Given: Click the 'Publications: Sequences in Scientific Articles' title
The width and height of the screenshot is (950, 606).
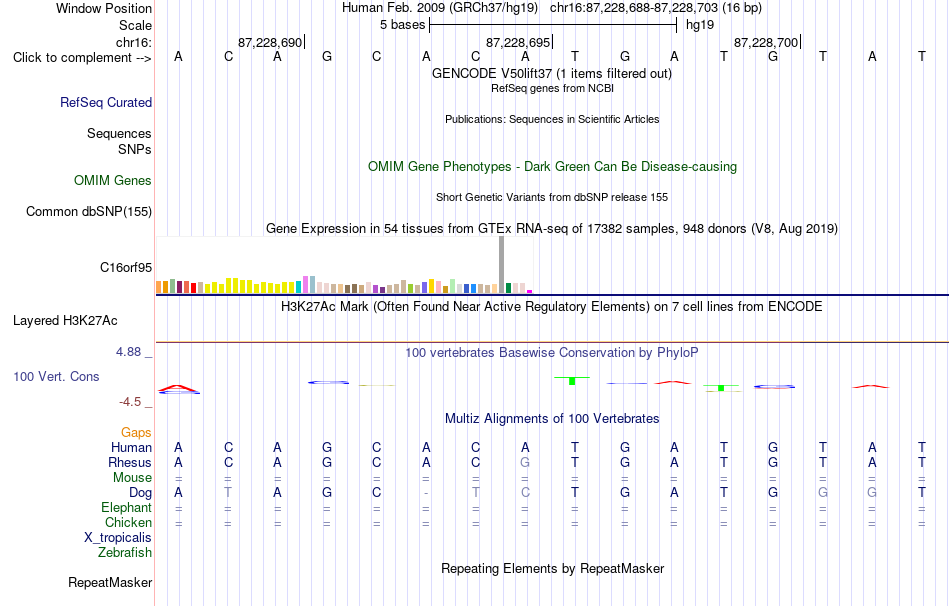Looking at the screenshot, I should [x=552, y=119].
